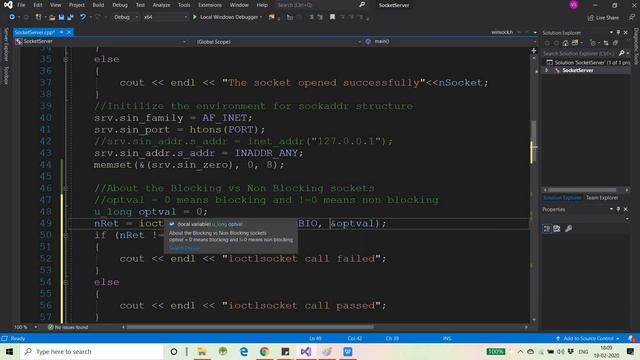Open the Server Explorer side tab
Image resolution: width=640 pixels, height=360 pixels.
(6, 44)
